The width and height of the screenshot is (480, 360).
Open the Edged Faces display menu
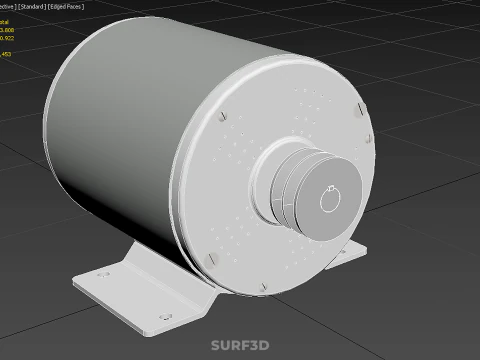(x=66, y=6)
